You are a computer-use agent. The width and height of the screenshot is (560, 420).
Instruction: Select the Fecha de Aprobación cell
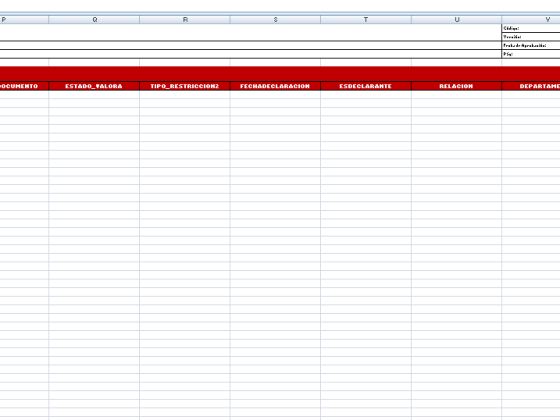531,45
